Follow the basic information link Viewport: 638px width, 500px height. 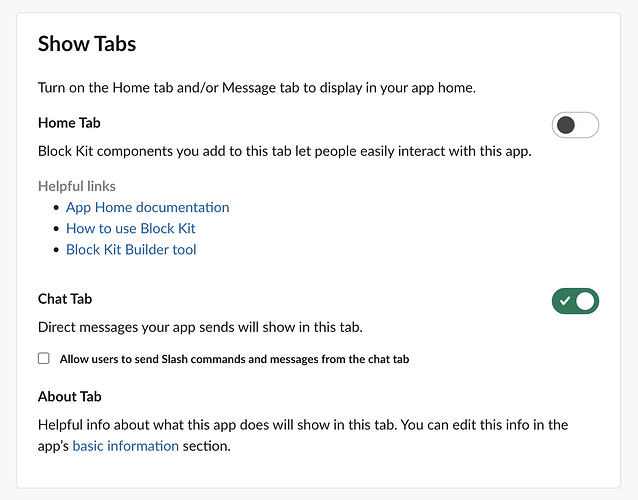125,446
